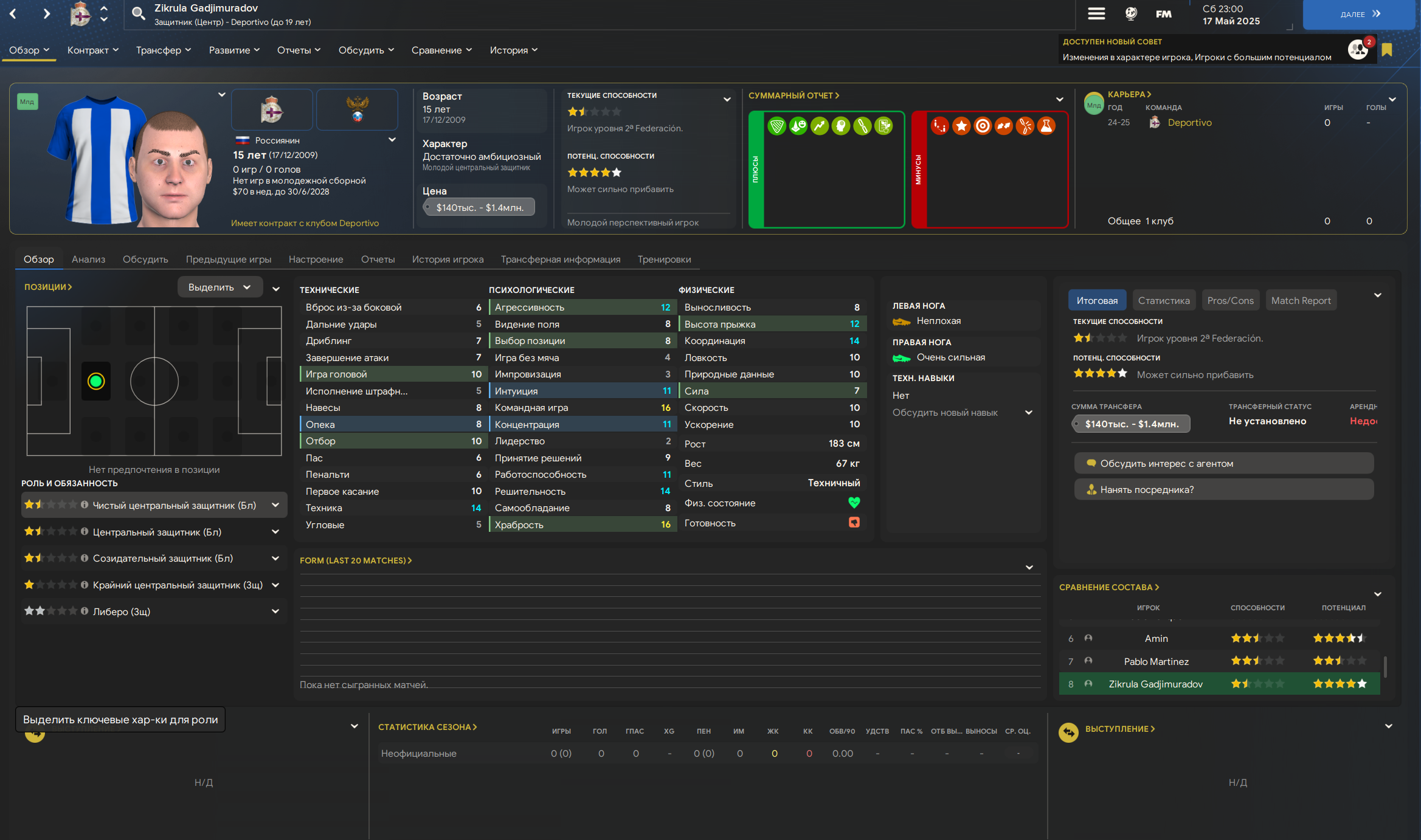The image size is (1421, 840).
Task: Select role Центральный защитник (Бл)
Action: tap(157, 532)
